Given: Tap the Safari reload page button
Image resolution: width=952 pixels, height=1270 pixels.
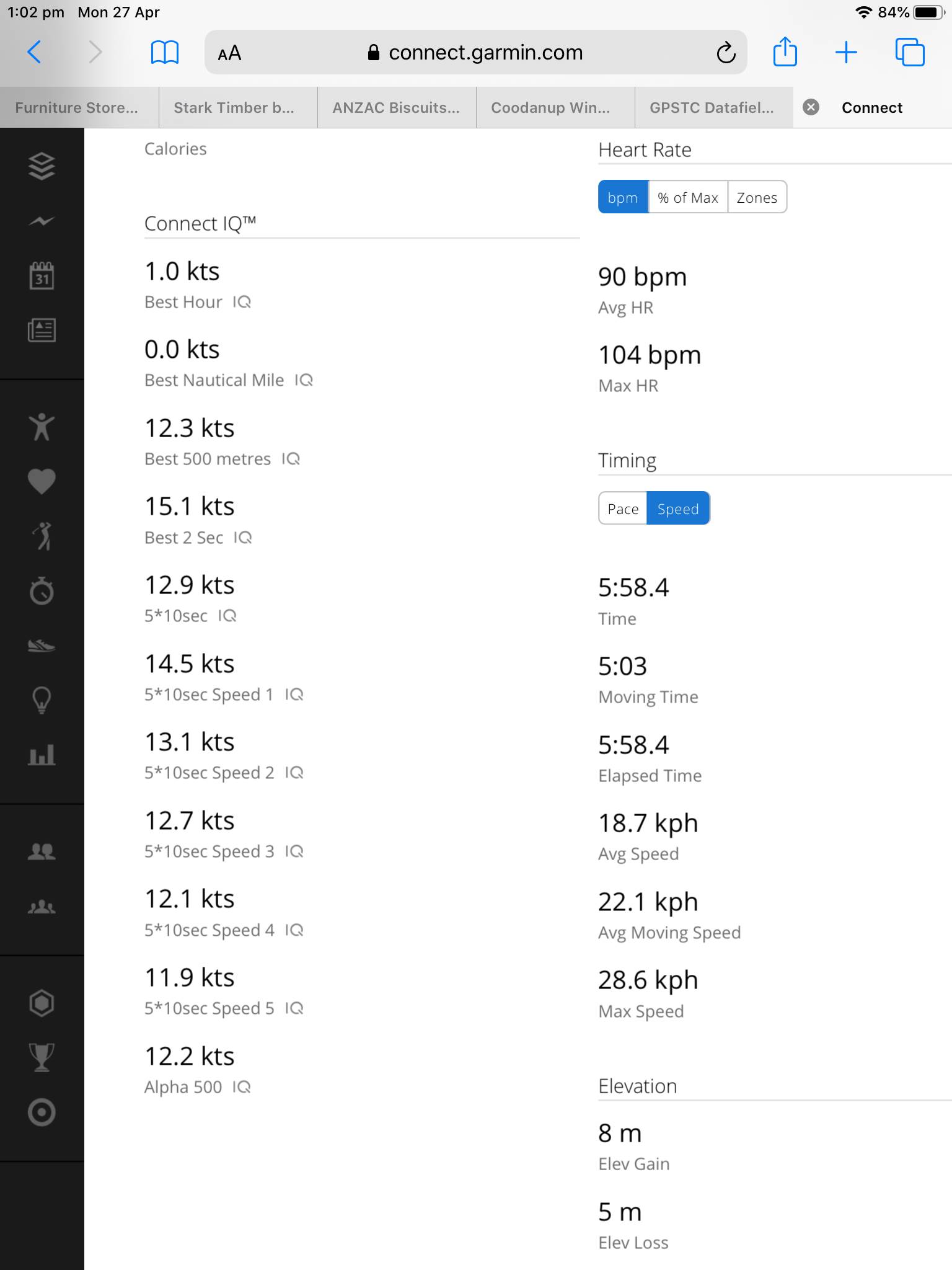Looking at the screenshot, I should (x=726, y=53).
